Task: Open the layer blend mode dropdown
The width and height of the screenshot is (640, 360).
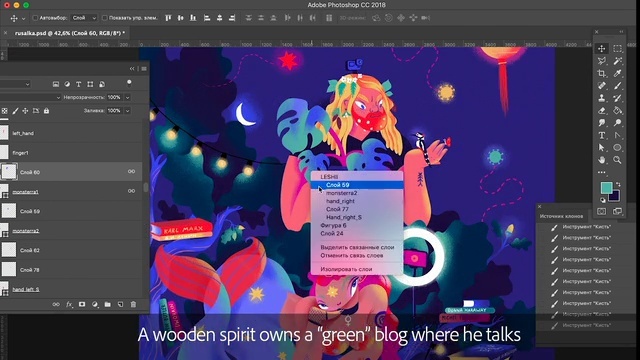Action: (x=30, y=98)
